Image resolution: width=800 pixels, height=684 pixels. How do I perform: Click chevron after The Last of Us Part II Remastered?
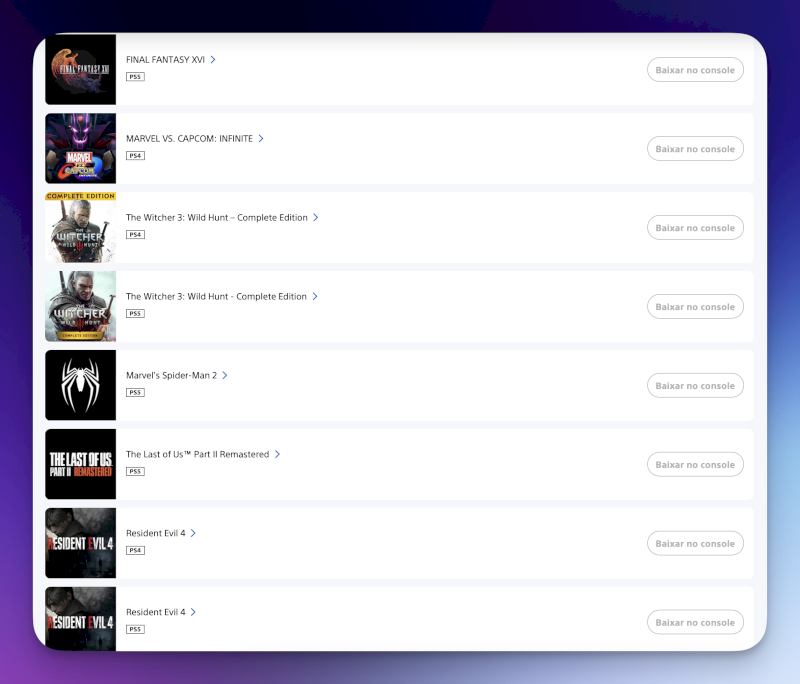click(277, 454)
